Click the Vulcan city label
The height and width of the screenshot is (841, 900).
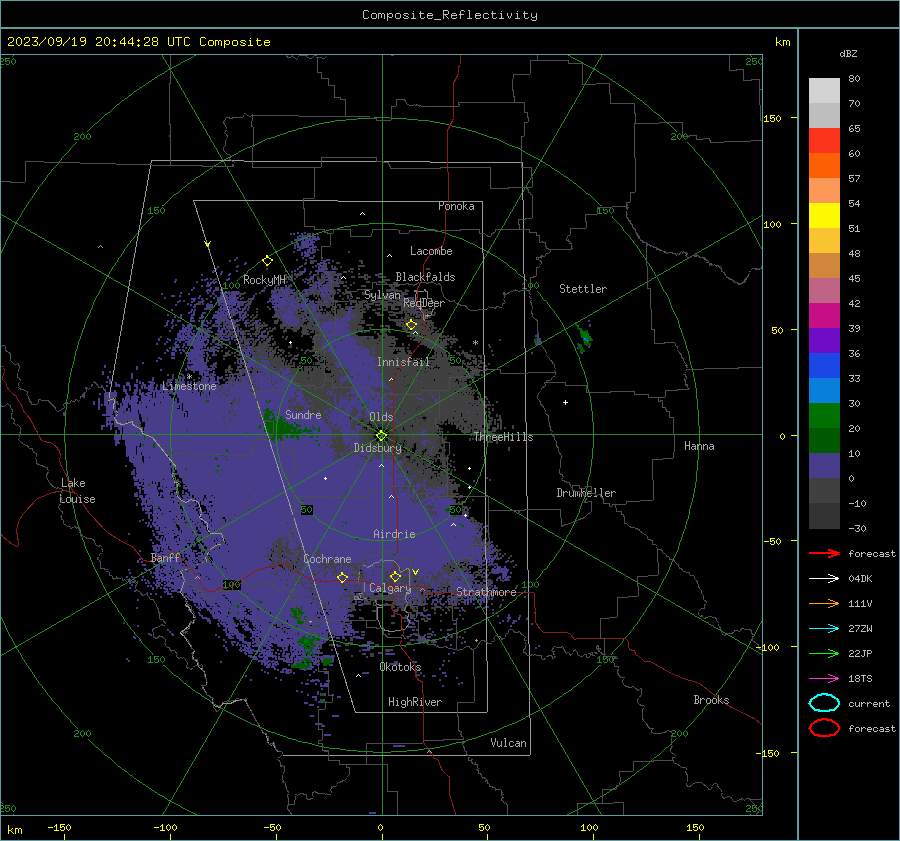point(508,743)
